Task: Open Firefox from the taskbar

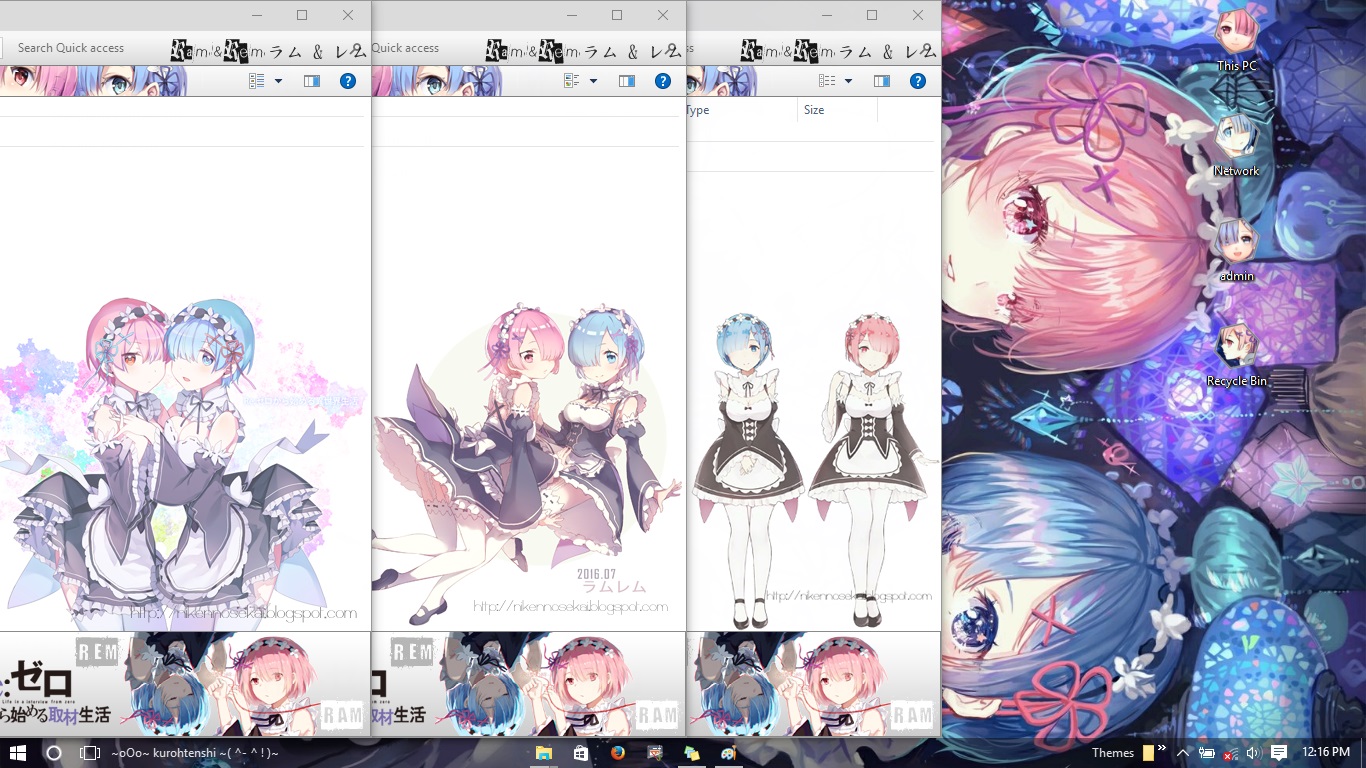Action: (x=617, y=752)
